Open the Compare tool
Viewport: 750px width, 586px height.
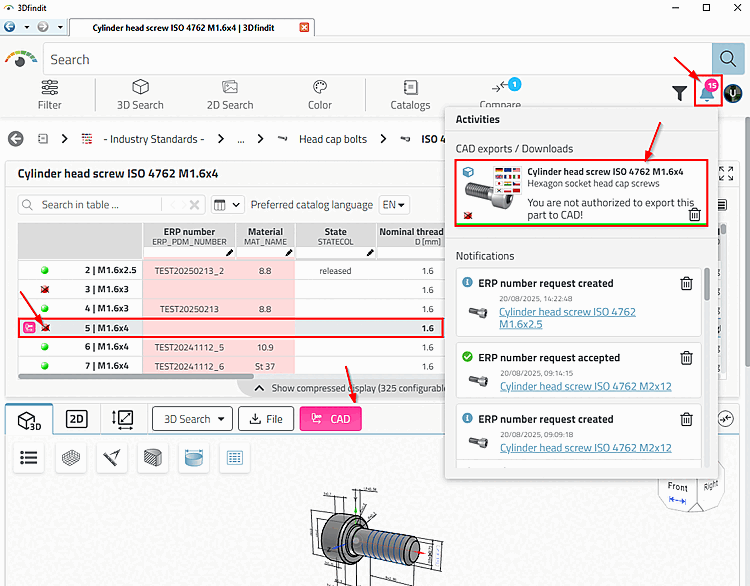coord(500,95)
